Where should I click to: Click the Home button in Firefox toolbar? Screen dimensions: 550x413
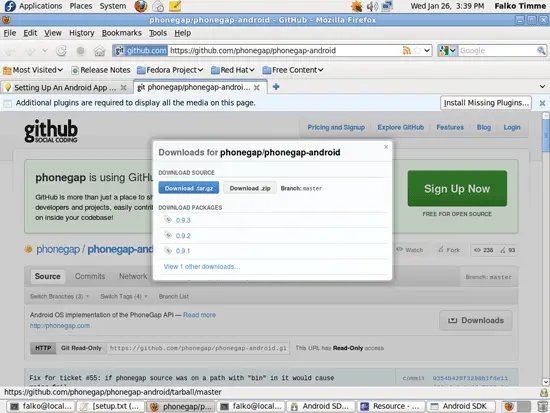pyautogui.click(x=100, y=51)
